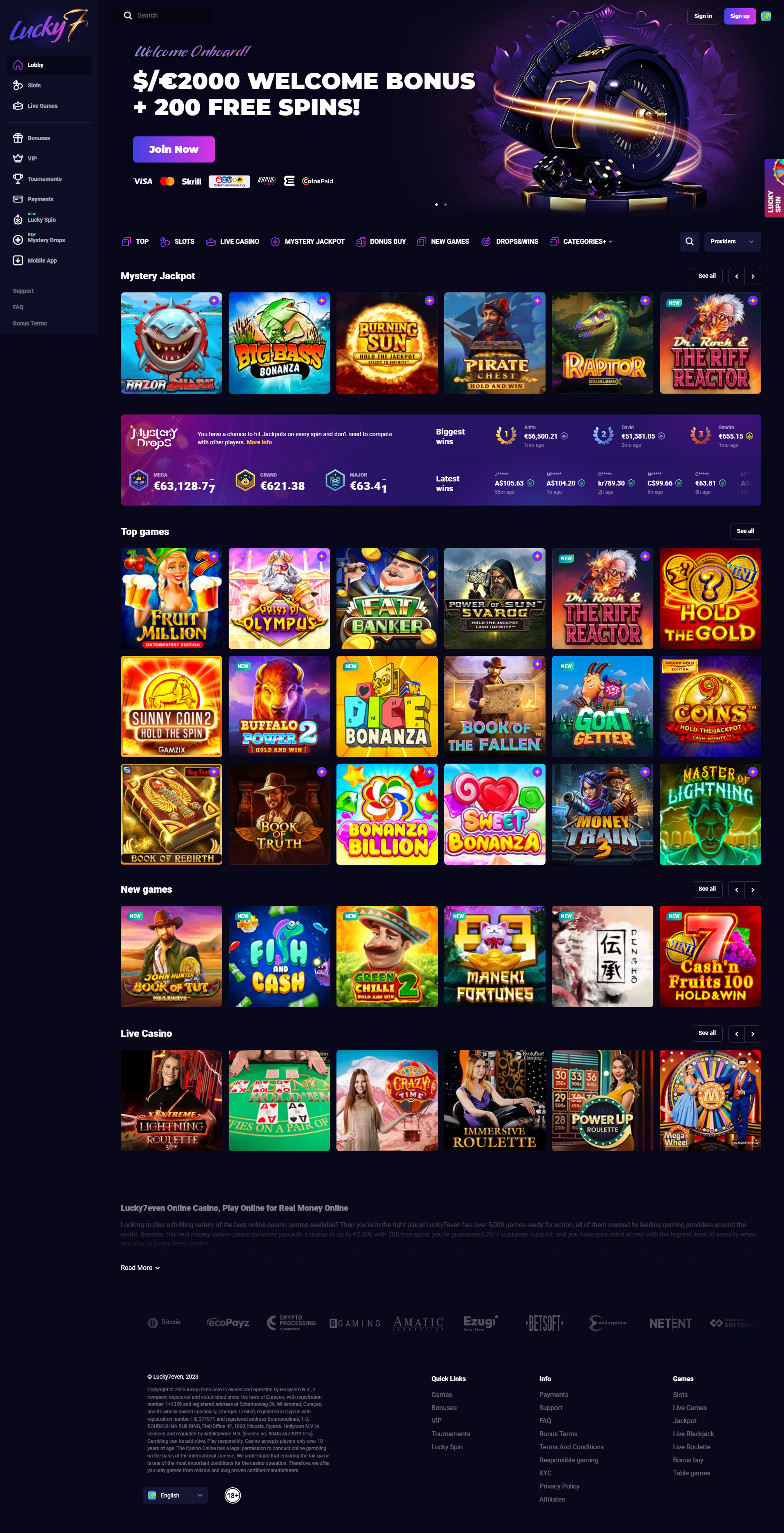Open Bonuses gift icon in sidebar
The image size is (784, 1533).
click(18, 138)
